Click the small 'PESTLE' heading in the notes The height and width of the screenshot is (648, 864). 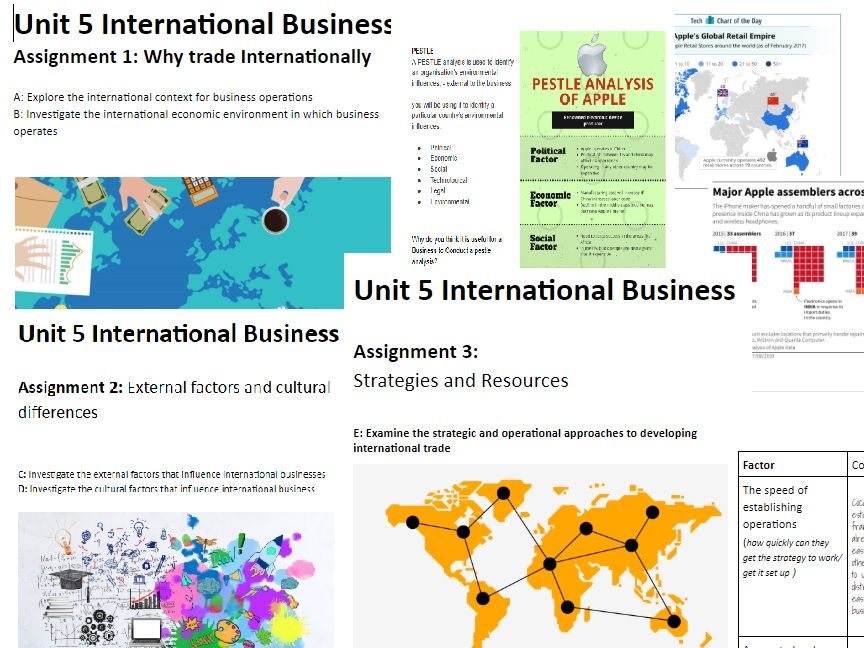[x=423, y=51]
